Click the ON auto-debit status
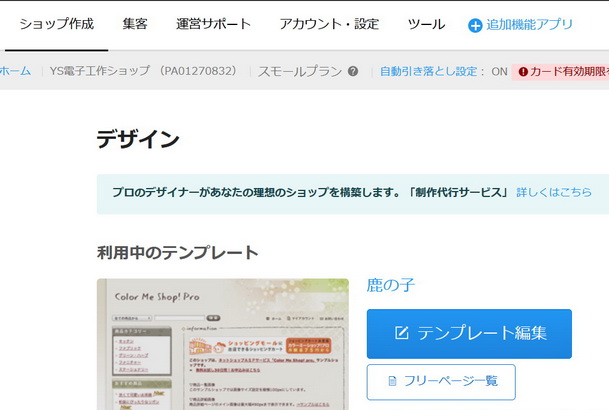The image size is (609, 410). (499, 72)
